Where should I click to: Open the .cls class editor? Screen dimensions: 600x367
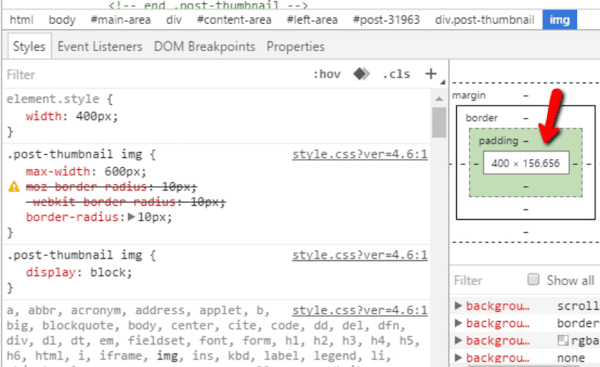[396, 74]
